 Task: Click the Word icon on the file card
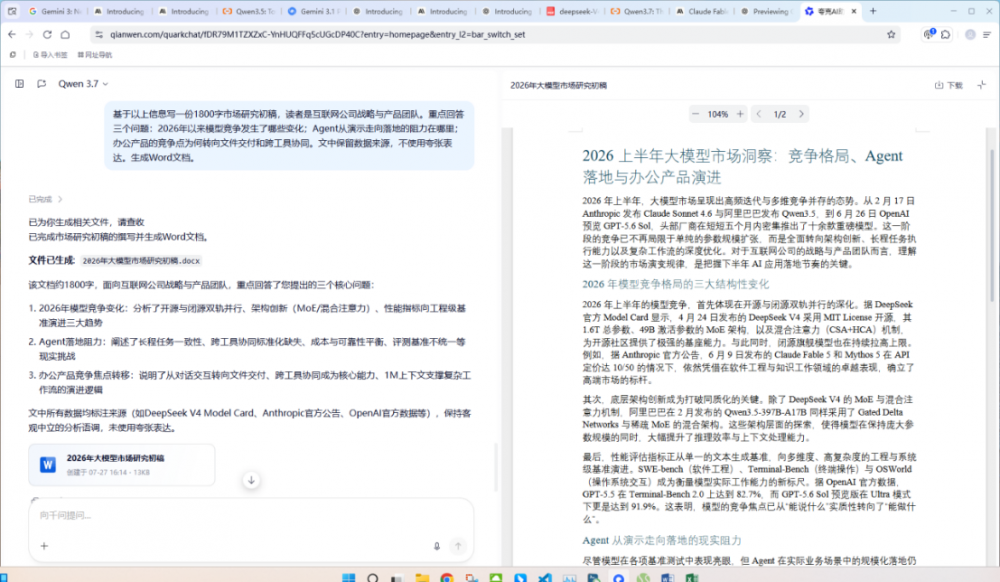pyautogui.click(x=48, y=465)
